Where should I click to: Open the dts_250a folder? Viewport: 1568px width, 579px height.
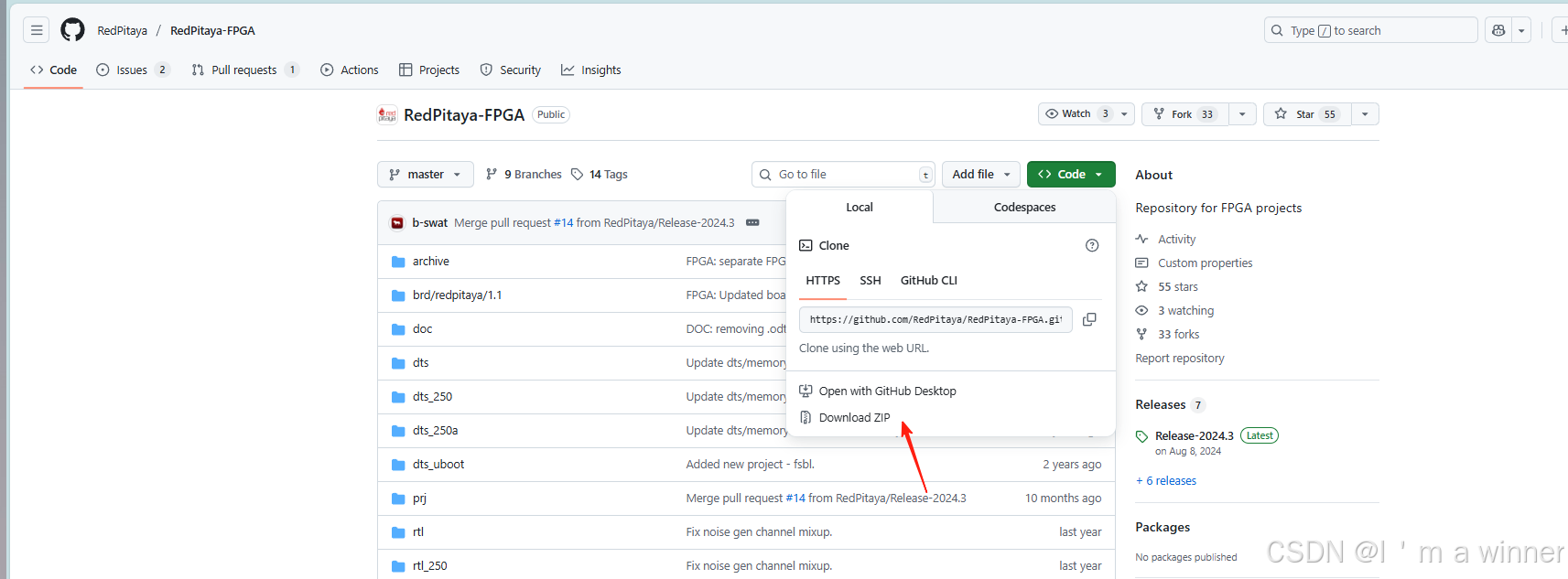[x=435, y=431]
